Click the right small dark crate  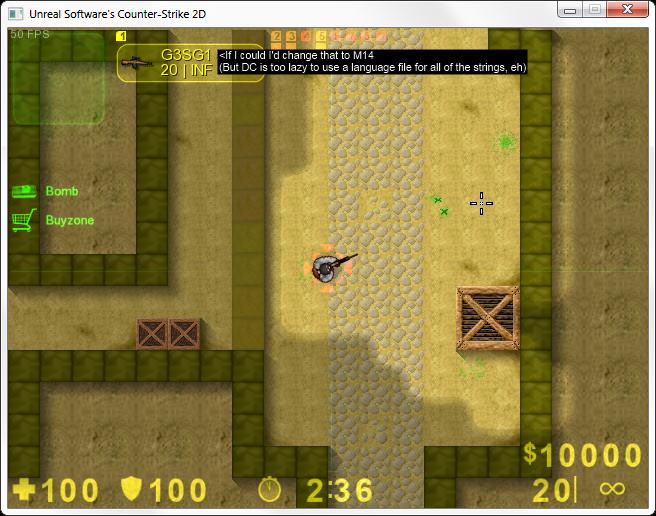(184, 334)
